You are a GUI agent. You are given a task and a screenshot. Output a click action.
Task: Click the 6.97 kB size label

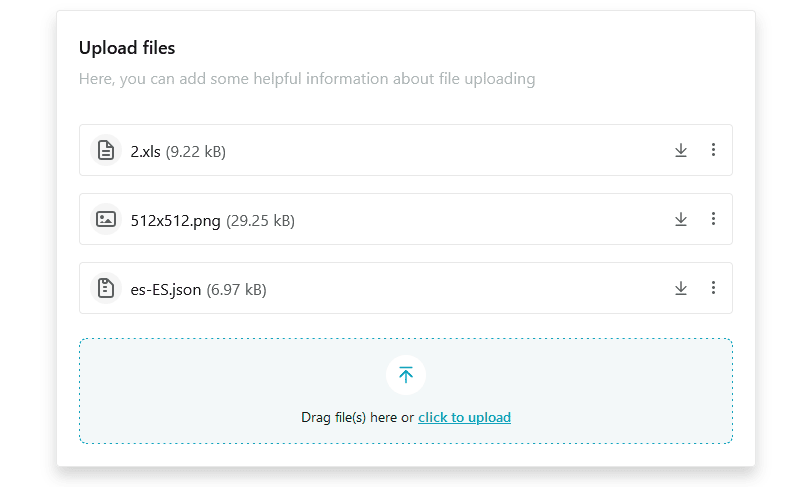(236, 290)
